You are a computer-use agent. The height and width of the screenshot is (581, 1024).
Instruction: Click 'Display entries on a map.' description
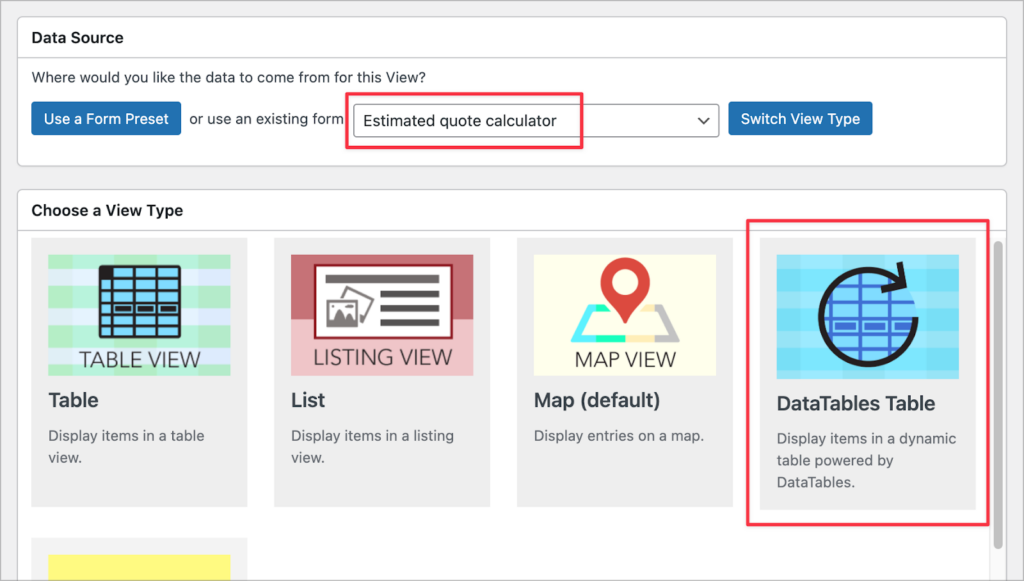coord(618,435)
